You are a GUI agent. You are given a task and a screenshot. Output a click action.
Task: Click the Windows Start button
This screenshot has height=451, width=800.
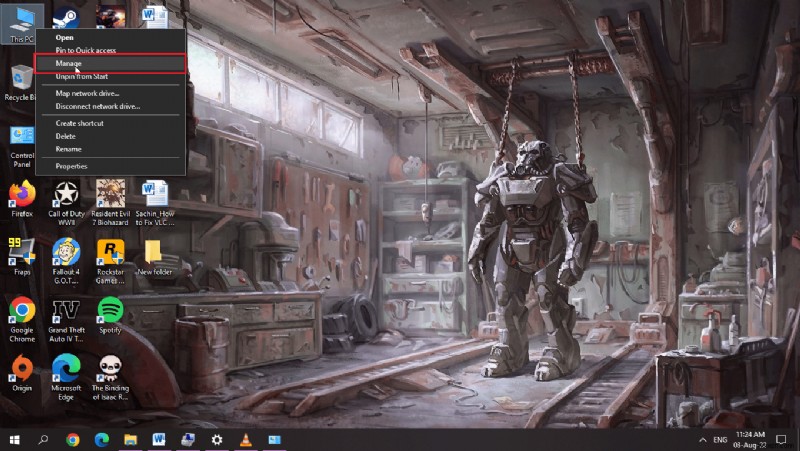pos(15,439)
